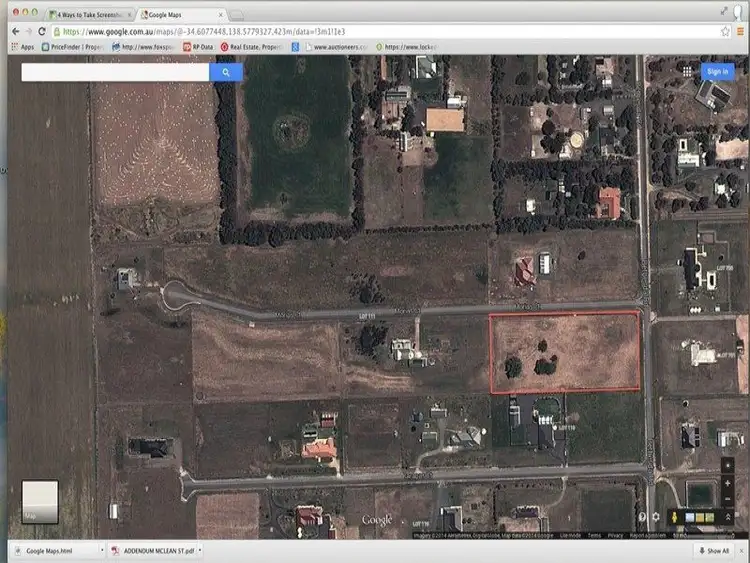Open the 'Real Estate, Property' bookmark
The width and height of the screenshot is (750, 563).
252,47
